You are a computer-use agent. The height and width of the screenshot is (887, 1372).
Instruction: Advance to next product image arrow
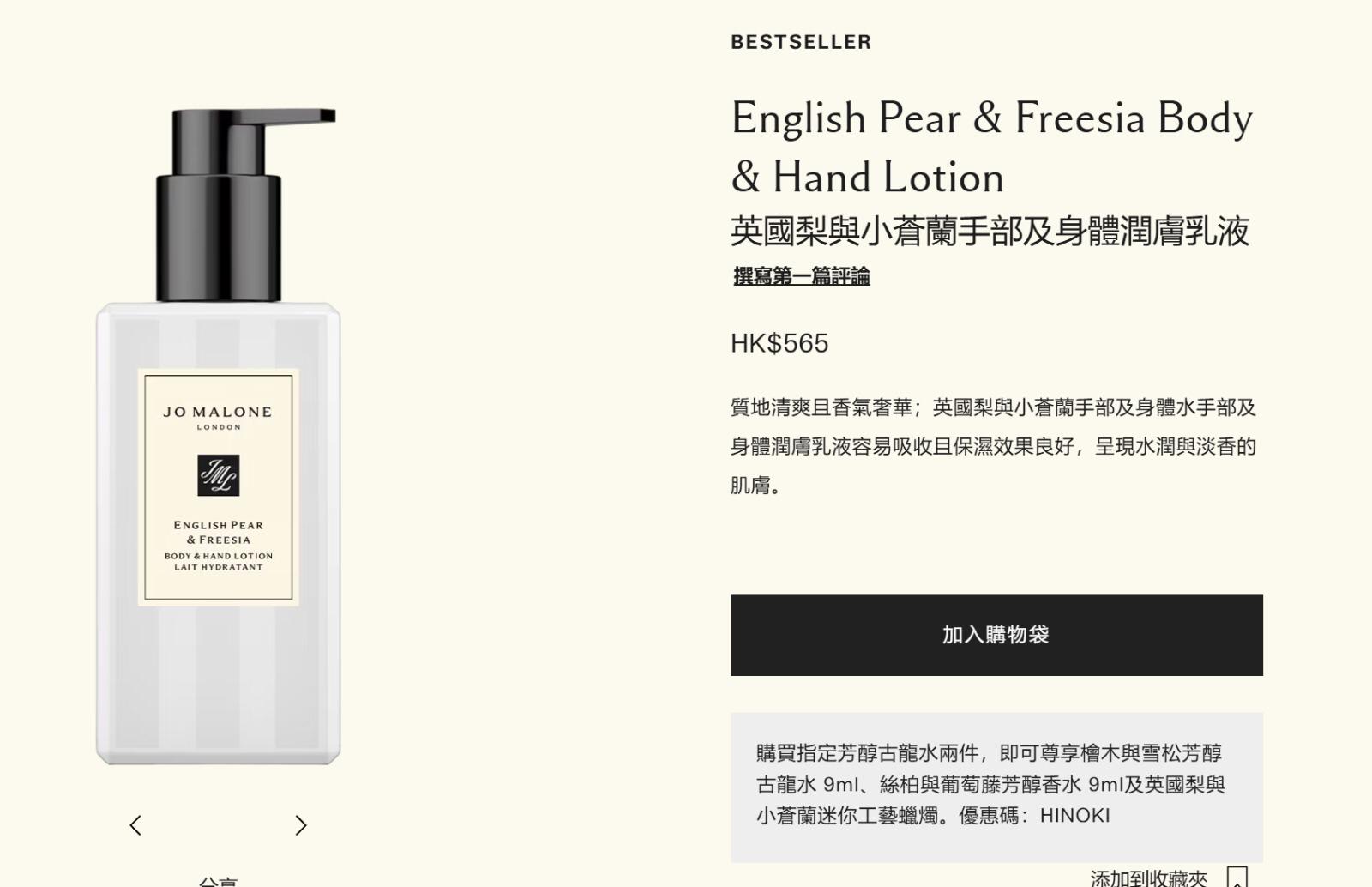point(300,825)
